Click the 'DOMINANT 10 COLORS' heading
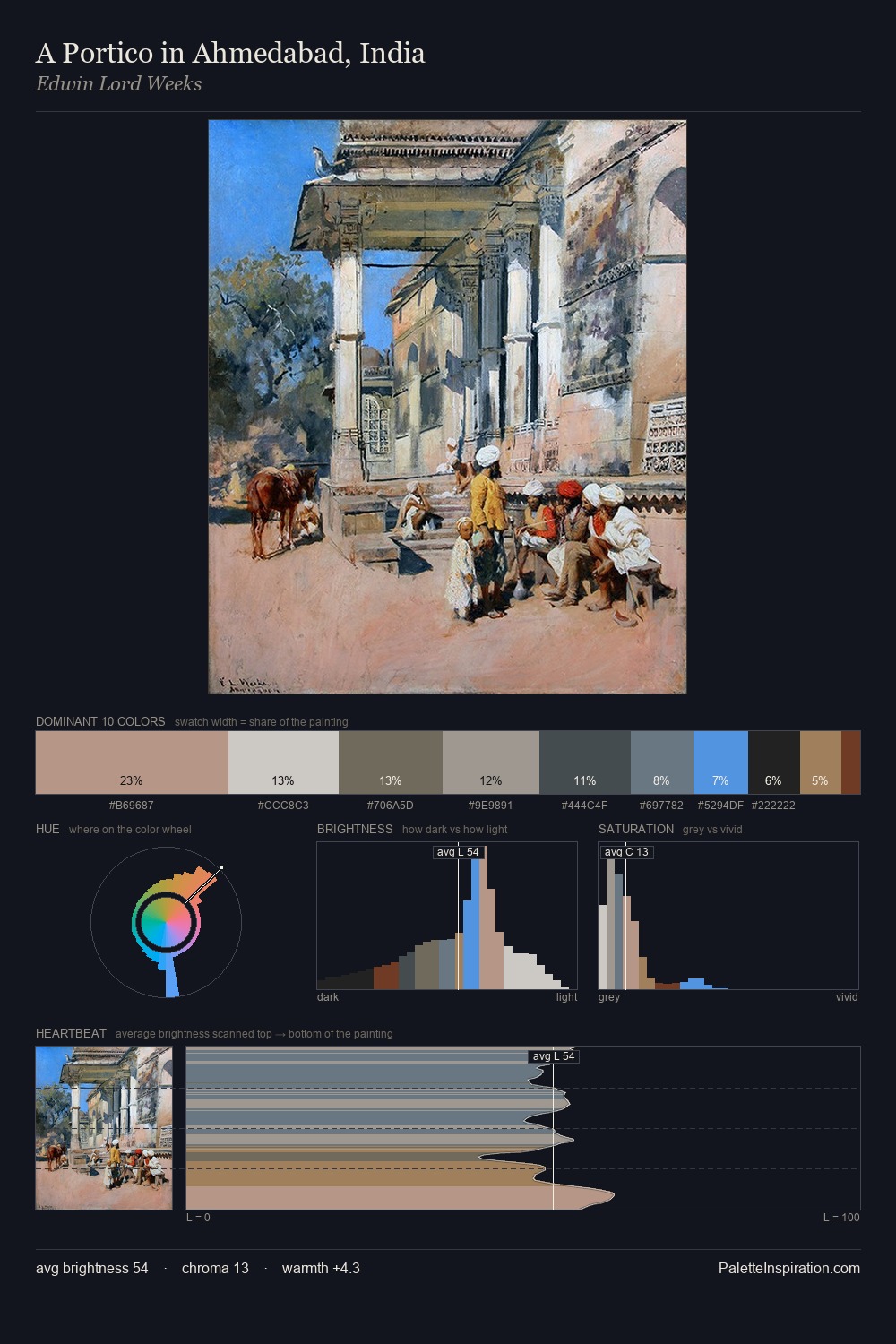The width and height of the screenshot is (896, 1344). point(100,721)
